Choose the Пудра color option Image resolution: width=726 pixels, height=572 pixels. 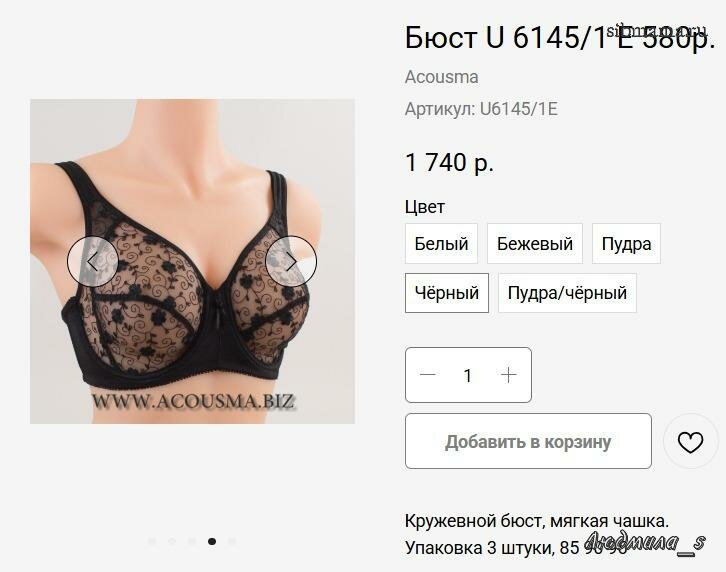tap(626, 244)
